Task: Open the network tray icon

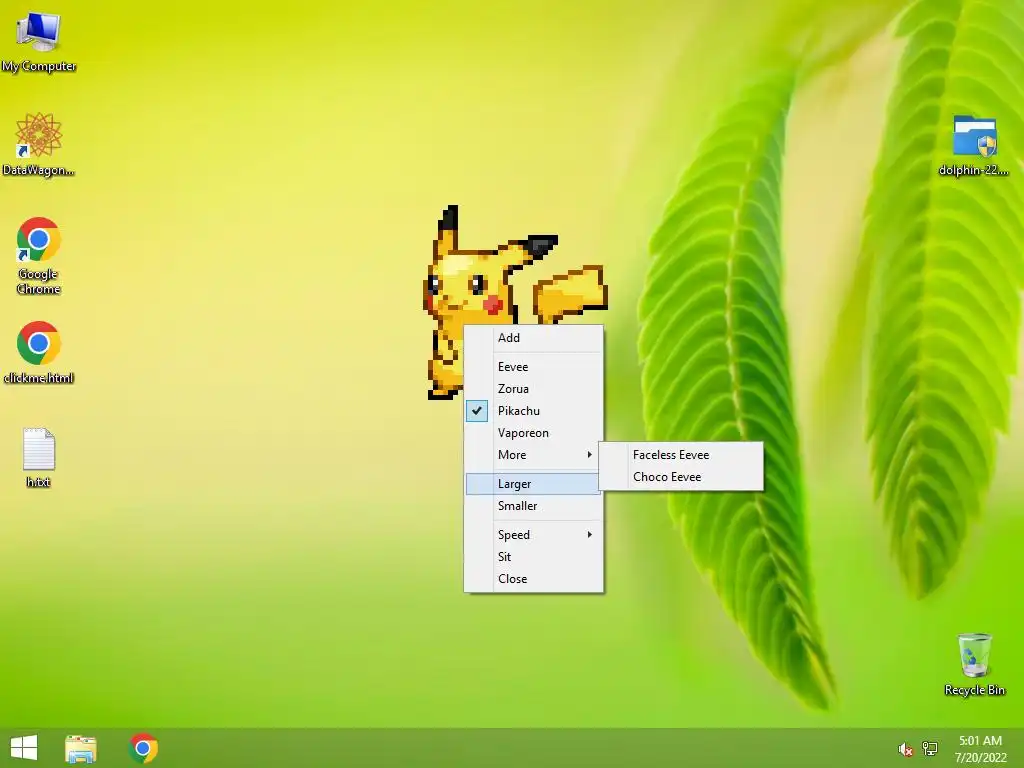Action: click(930, 748)
